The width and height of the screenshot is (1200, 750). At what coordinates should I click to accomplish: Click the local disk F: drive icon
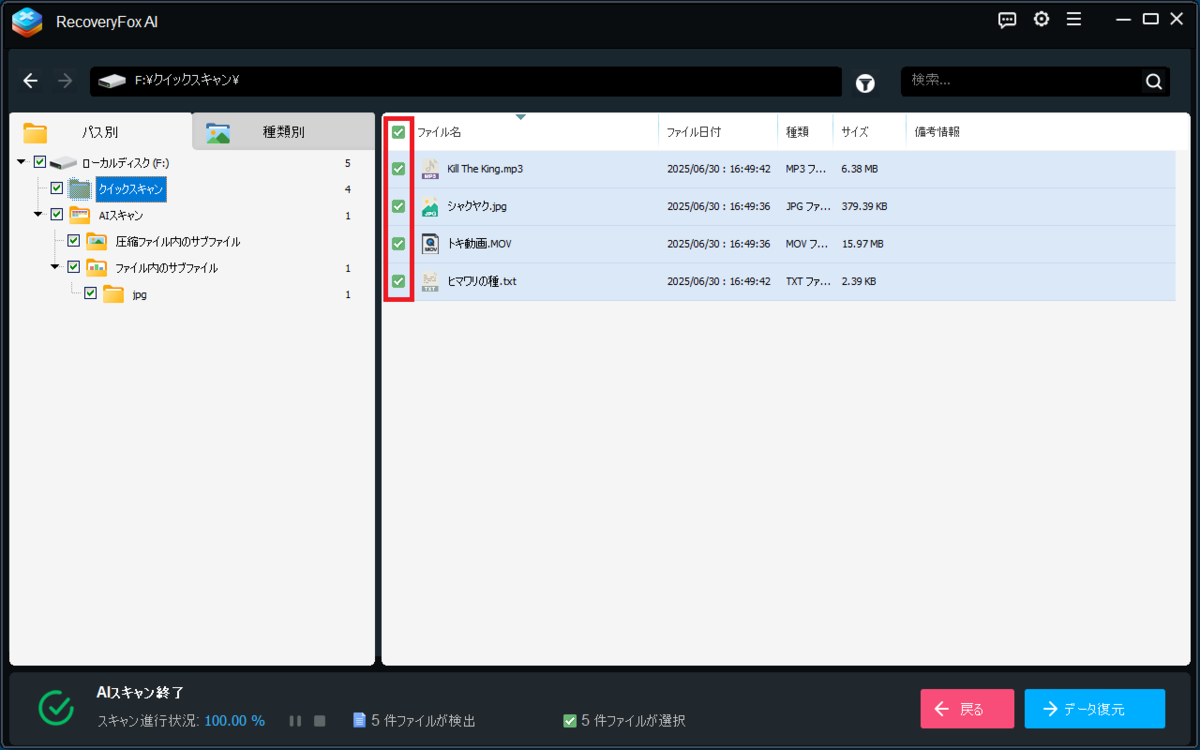click(64, 162)
